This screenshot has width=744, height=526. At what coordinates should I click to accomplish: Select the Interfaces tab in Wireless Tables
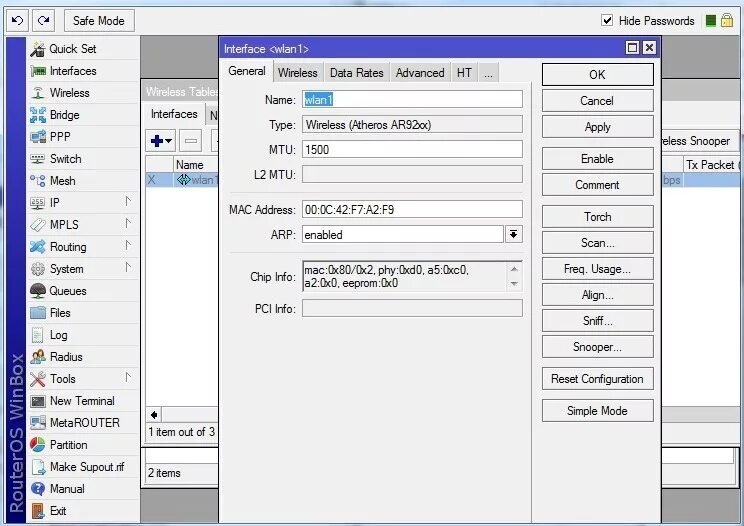click(x=174, y=114)
